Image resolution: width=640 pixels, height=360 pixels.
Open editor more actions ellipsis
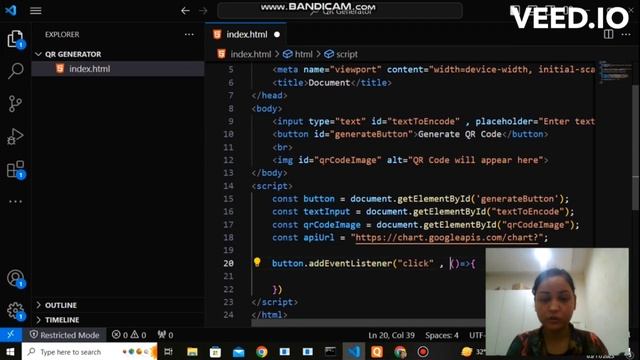coord(626,34)
